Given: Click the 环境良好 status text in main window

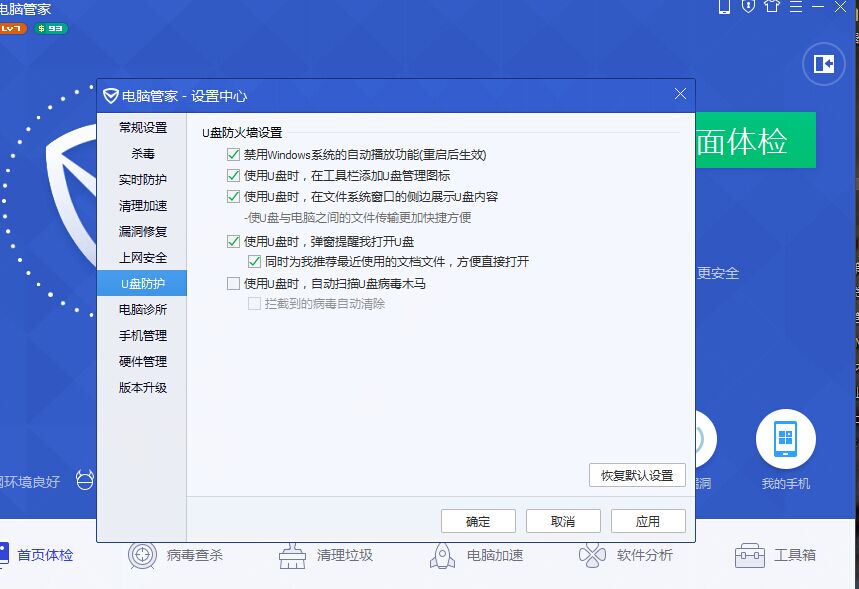Looking at the screenshot, I should [30, 482].
